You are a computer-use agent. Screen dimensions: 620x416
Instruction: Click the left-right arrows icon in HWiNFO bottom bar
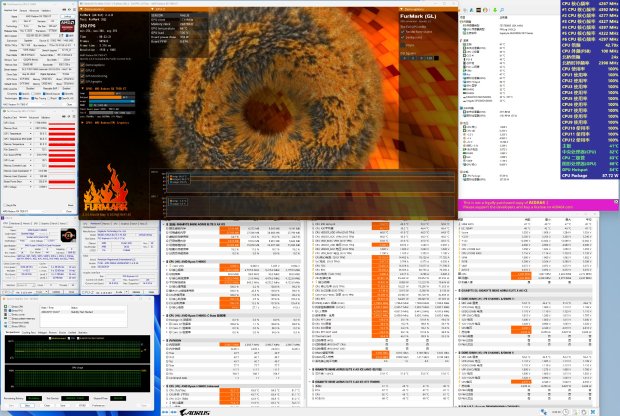click(165, 412)
